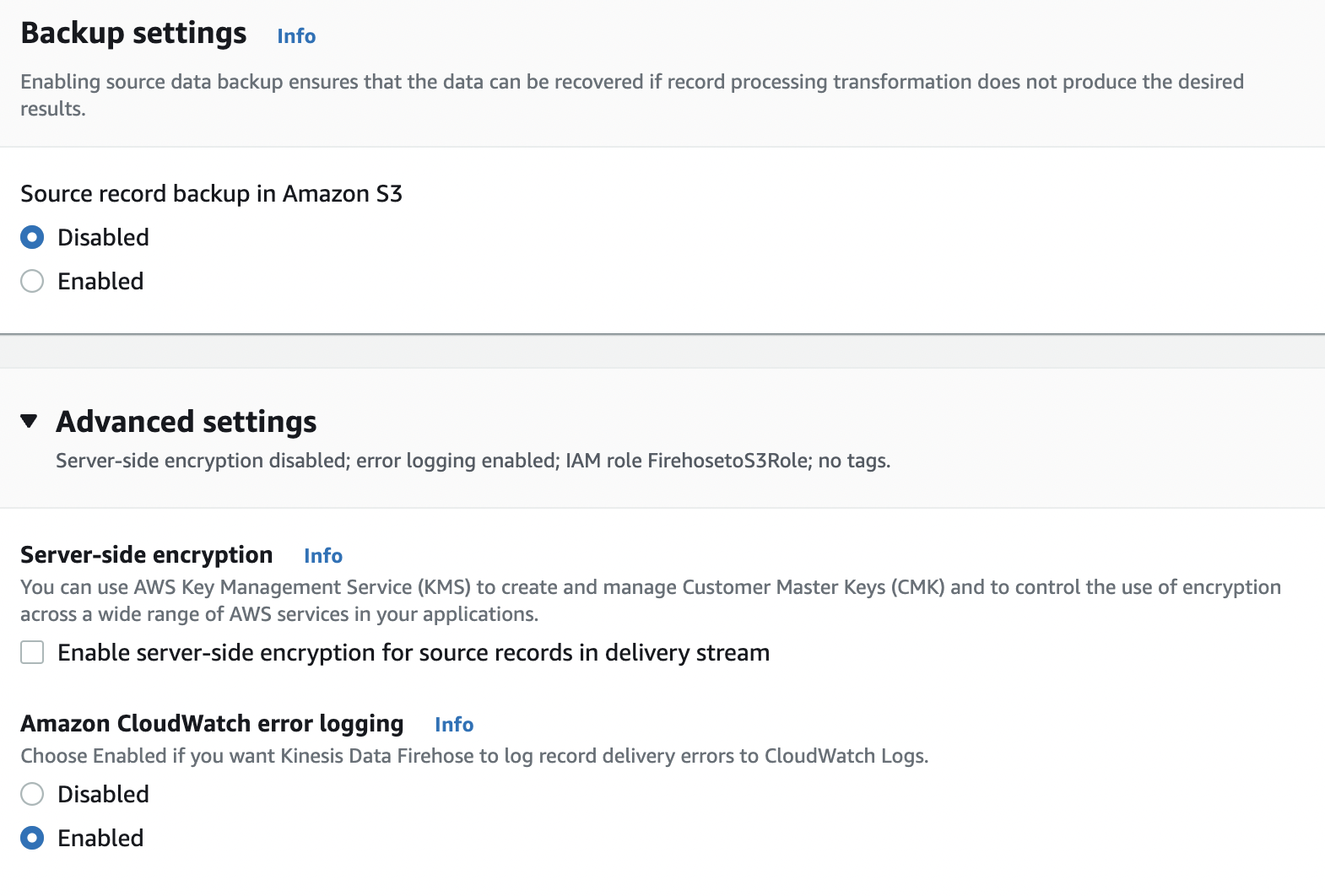Click the 'Enabled' label under Source record backup
Image resolution: width=1325 pixels, height=896 pixels.
(x=100, y=282)
